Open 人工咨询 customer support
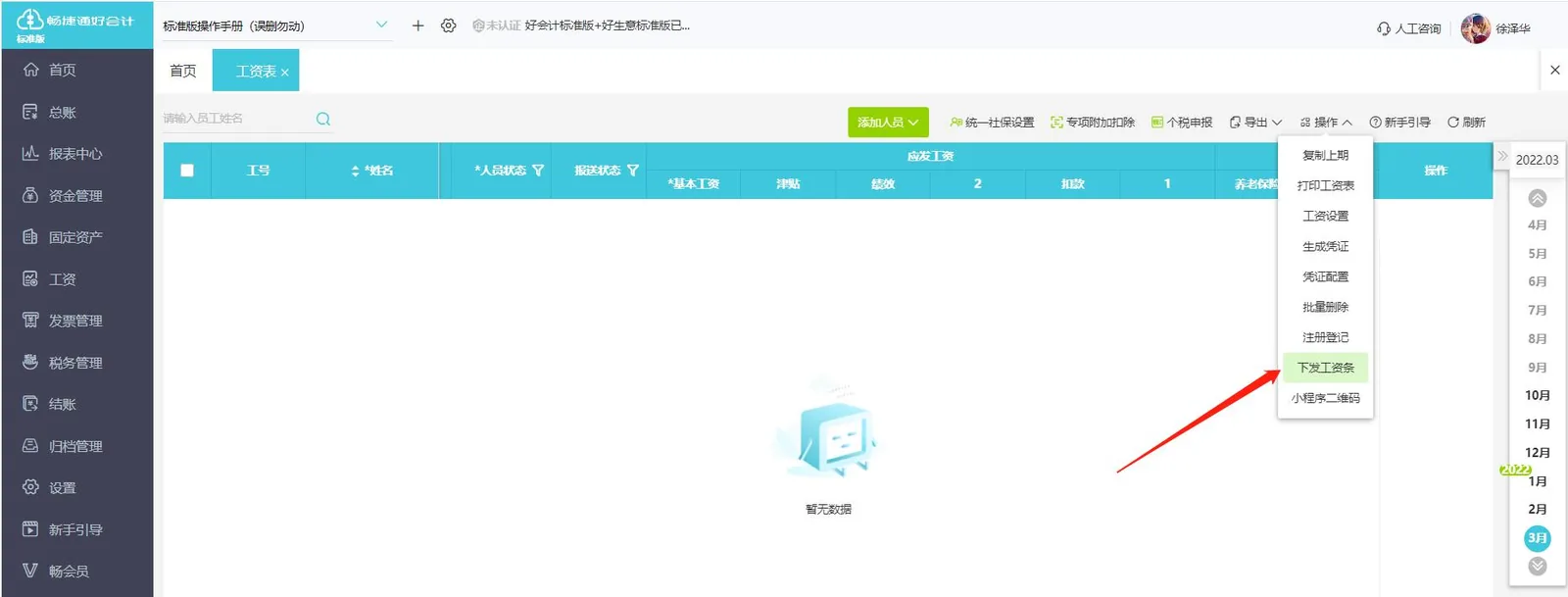The image size is (1568, 597). click(x=1408, y=28)
